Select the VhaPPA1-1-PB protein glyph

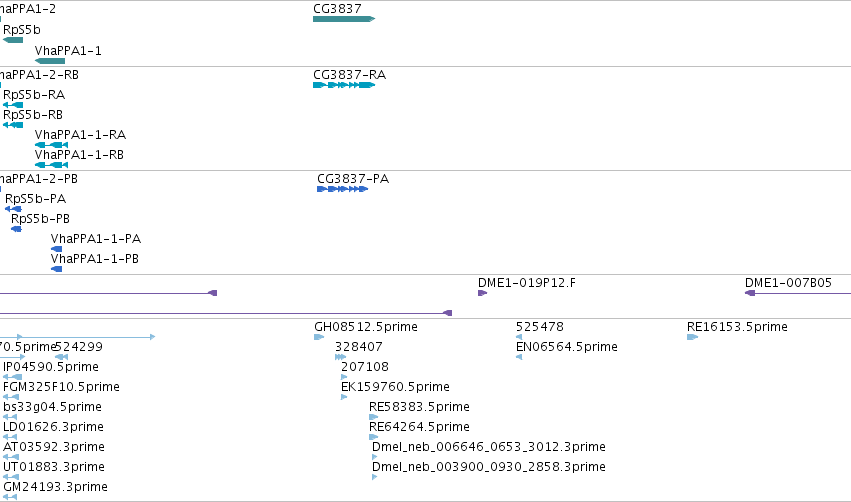click(56, 269)
